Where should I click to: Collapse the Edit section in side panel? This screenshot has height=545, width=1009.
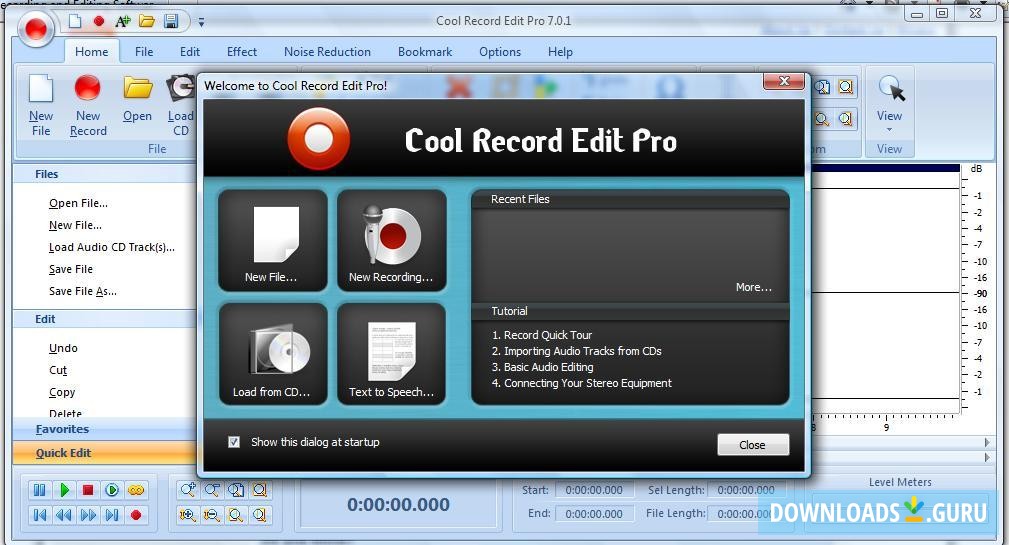point(104,319)
